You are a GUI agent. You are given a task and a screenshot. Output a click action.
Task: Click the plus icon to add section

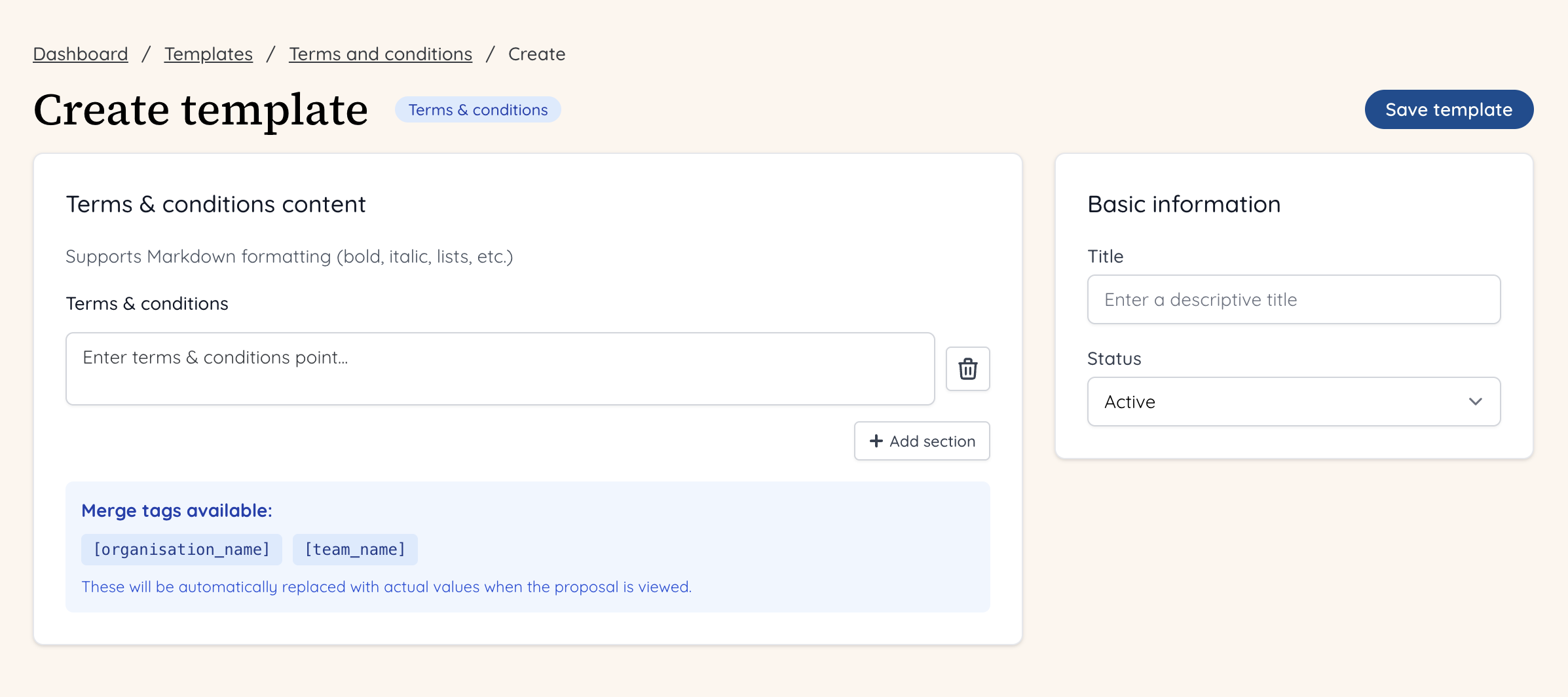click(x=875, y=441)
